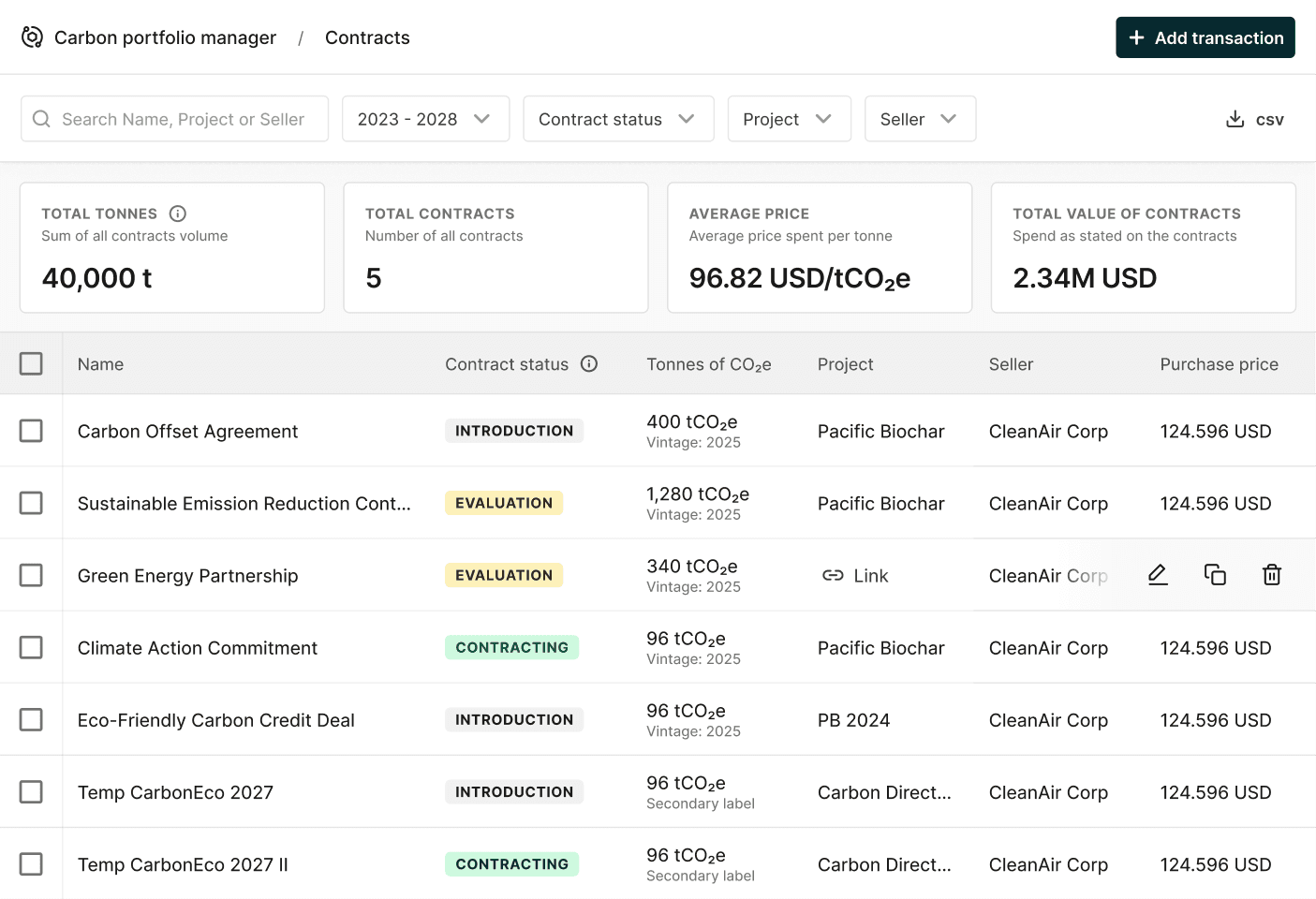This screenshot has width=1316, height=899.
Task: Click the Seller column header
Action: (1011, 364)
